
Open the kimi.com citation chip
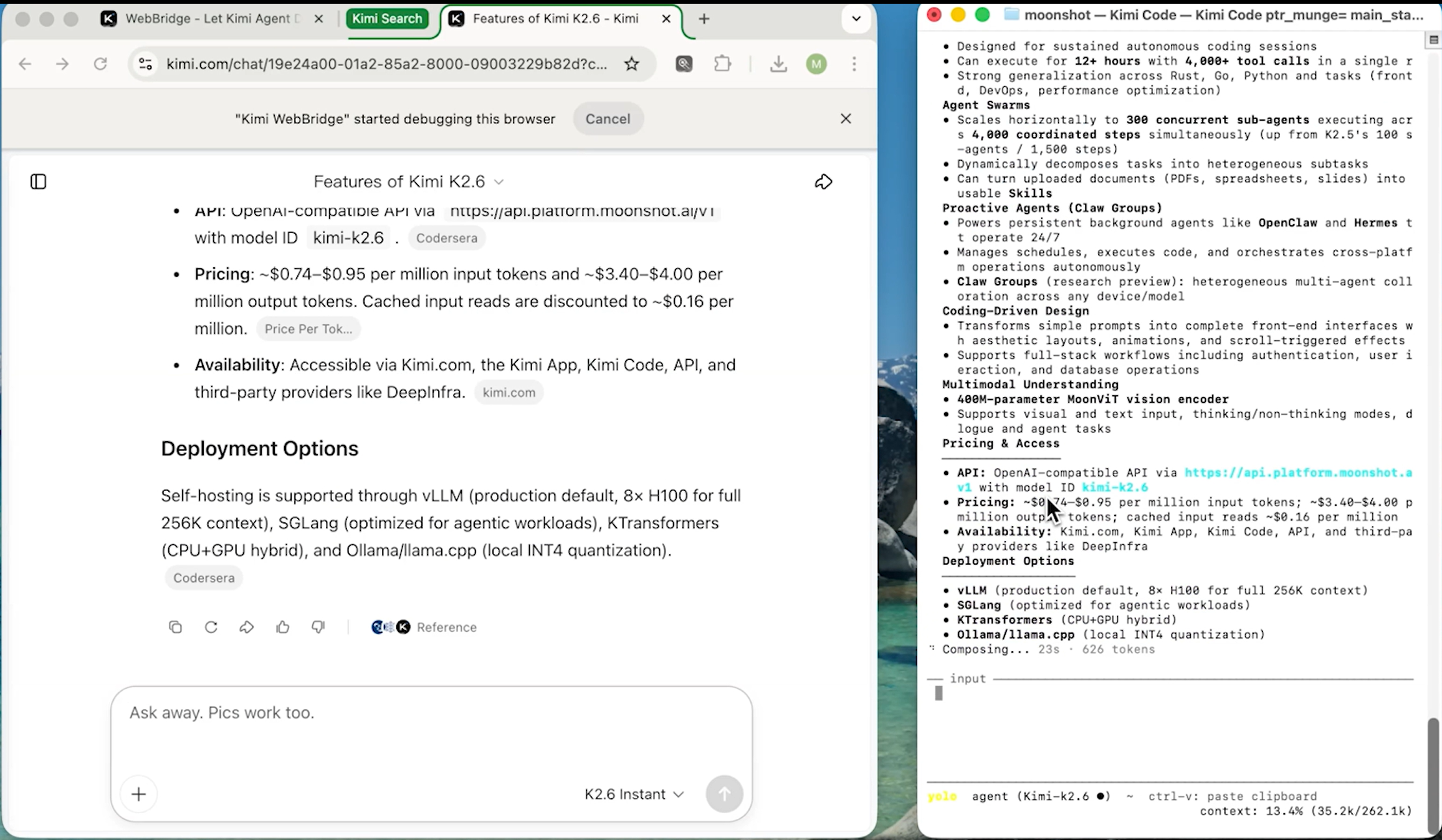click(509, 393)
